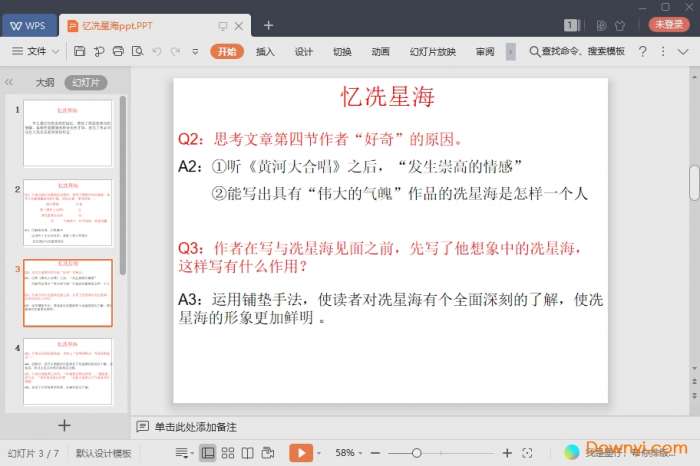Click the 默认设计模板 status text
Viewport: 700px width, 466px height.
coord(104,453)
